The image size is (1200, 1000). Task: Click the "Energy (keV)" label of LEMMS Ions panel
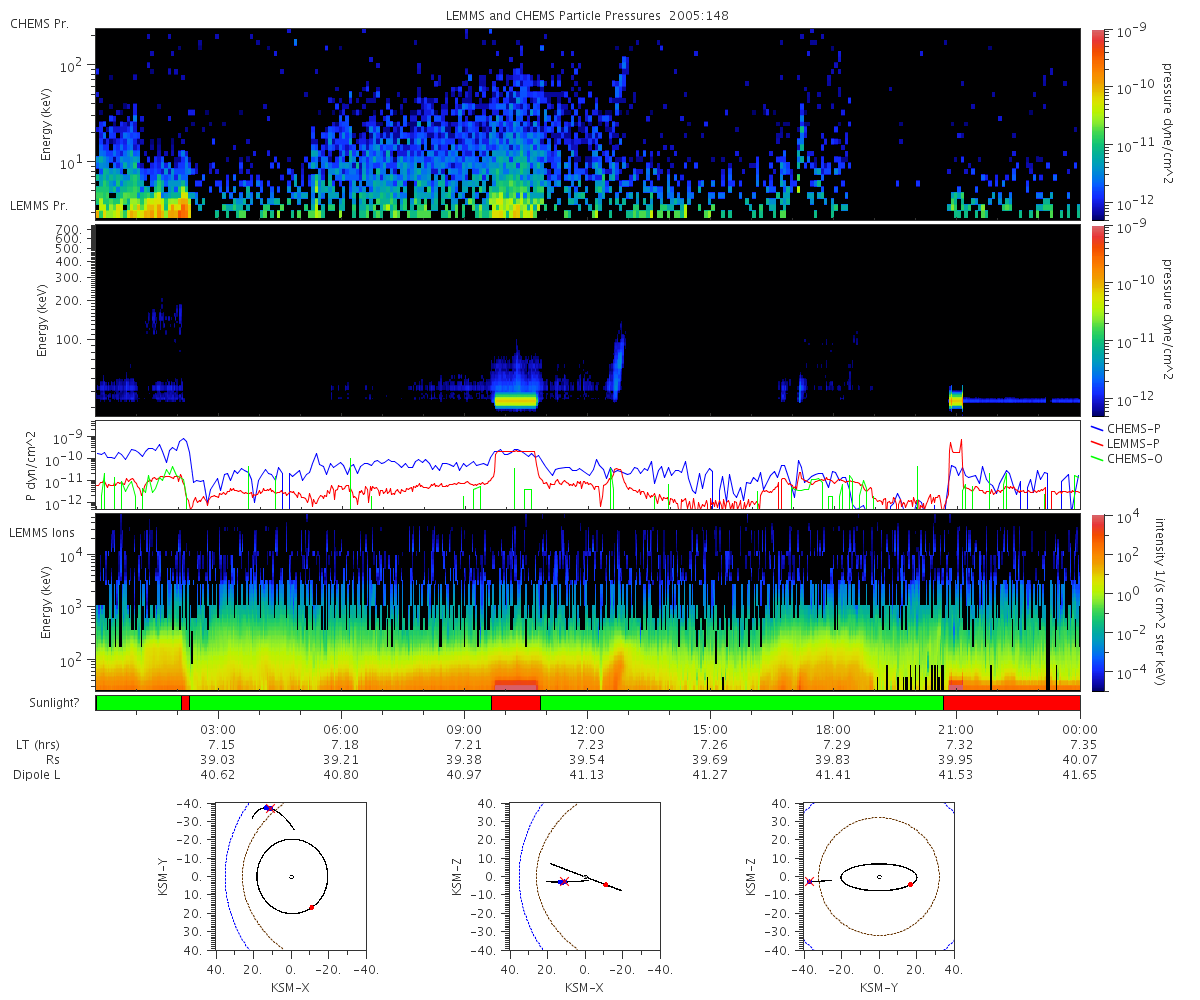coord(45,602)
